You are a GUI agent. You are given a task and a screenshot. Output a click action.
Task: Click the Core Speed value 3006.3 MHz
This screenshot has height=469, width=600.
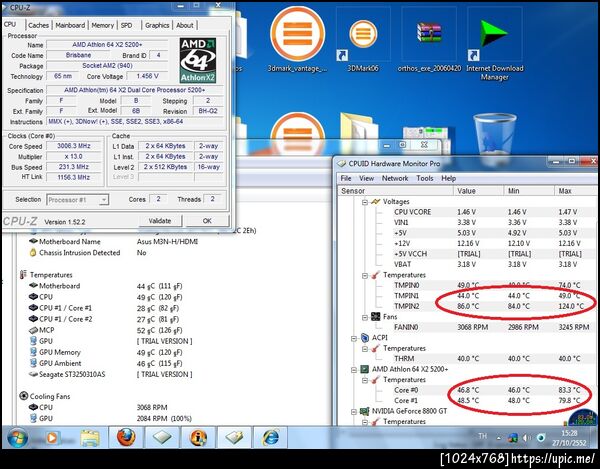[x=73, y=146]
